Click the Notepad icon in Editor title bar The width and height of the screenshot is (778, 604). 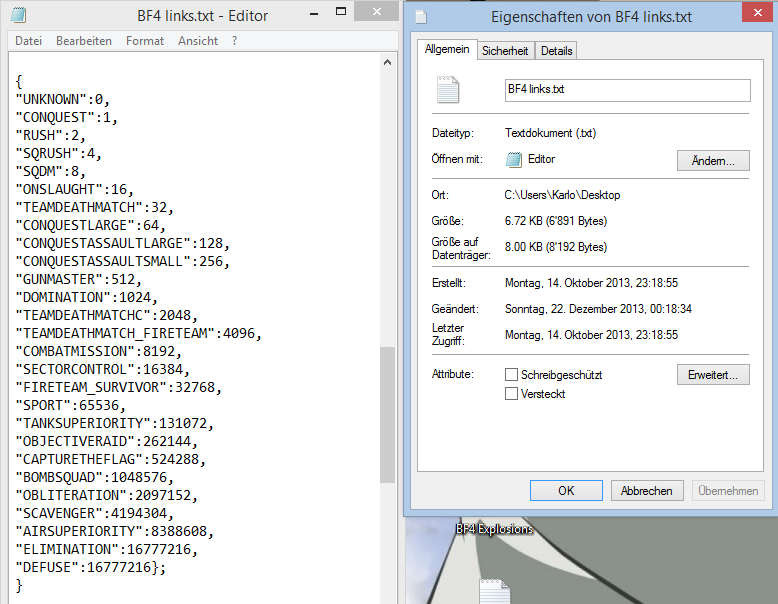click(x=19, y=15)
